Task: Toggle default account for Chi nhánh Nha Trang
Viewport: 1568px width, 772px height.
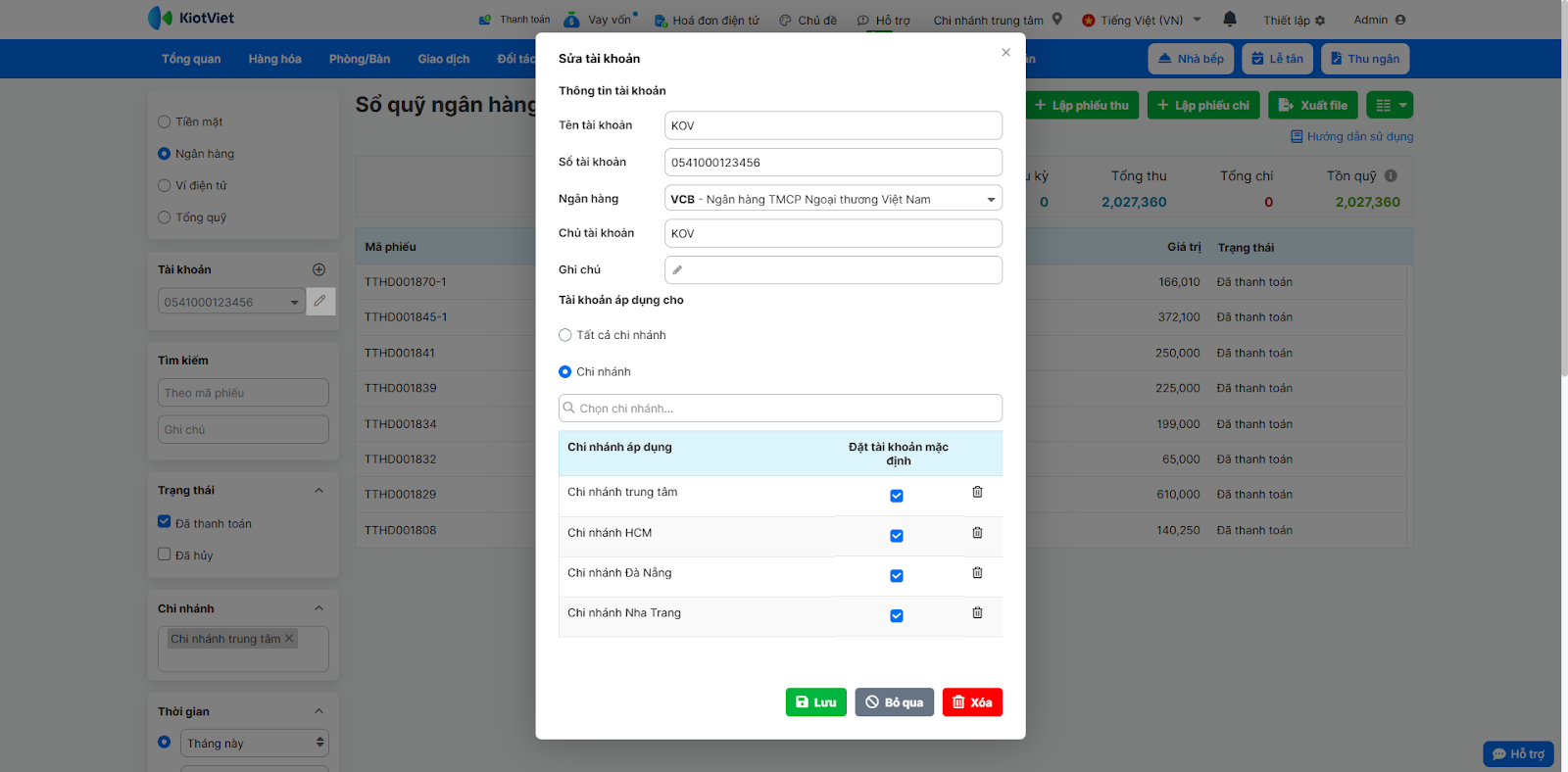Action: (x=897, y=616)
